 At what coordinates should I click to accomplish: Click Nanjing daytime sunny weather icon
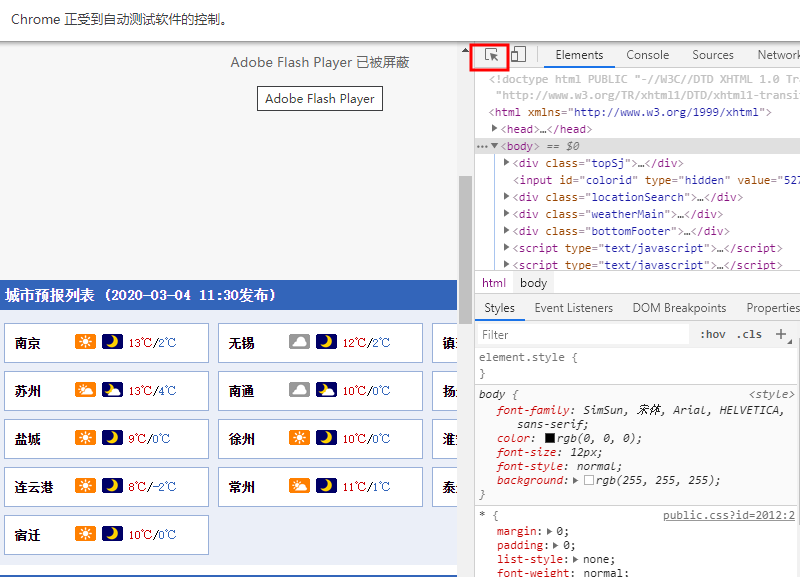click(x=85, y=341)
